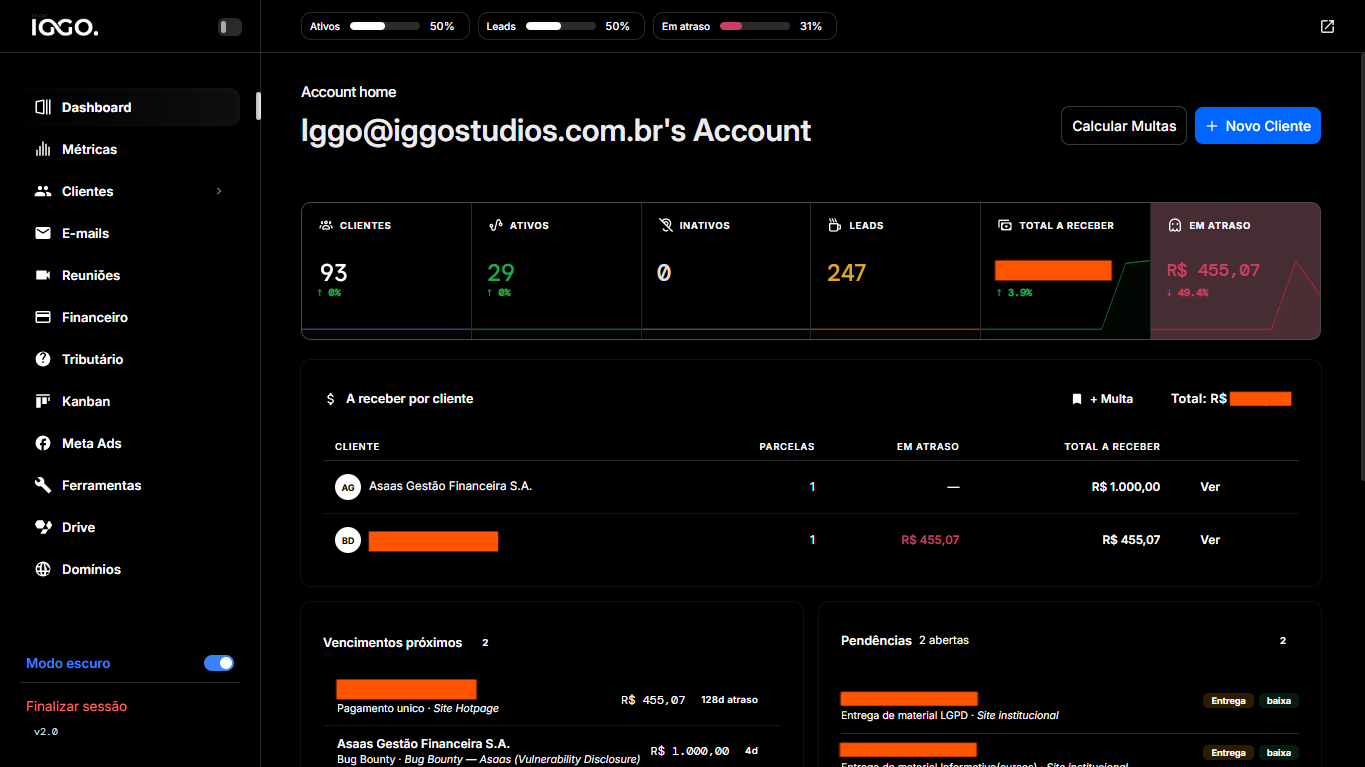Click the R$ 1.000,00 total a receber cell
The height and width of the screenshot is (767, 1365).
(x=1126, y=487)
